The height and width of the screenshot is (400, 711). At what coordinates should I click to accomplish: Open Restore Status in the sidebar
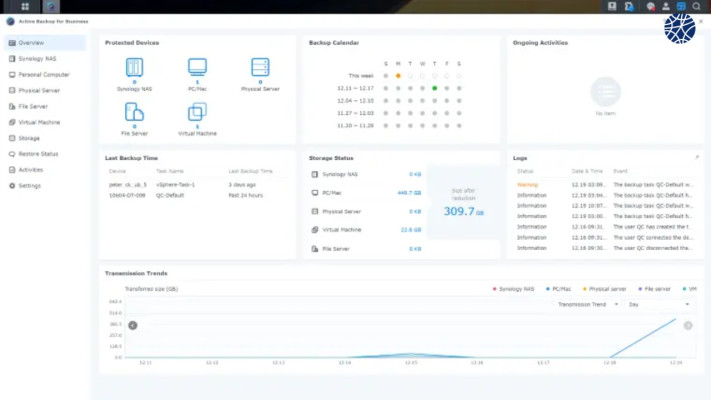45,154
